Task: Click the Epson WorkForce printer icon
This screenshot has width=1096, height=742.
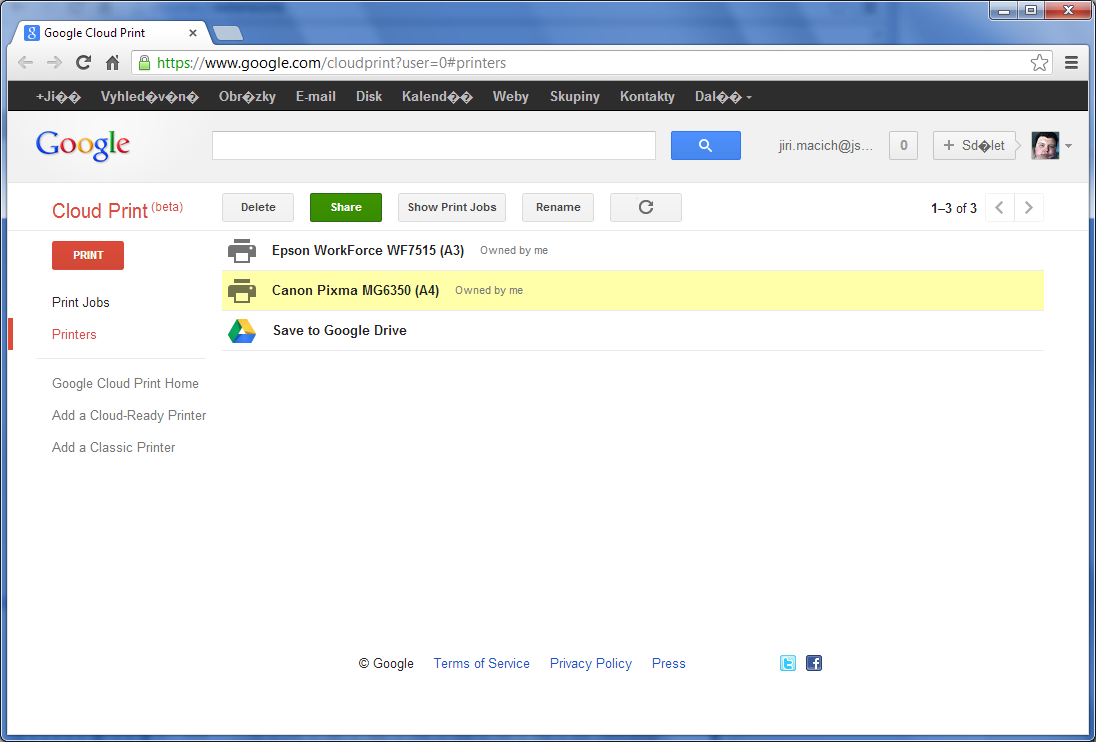Action: click(x=242, y=251)
